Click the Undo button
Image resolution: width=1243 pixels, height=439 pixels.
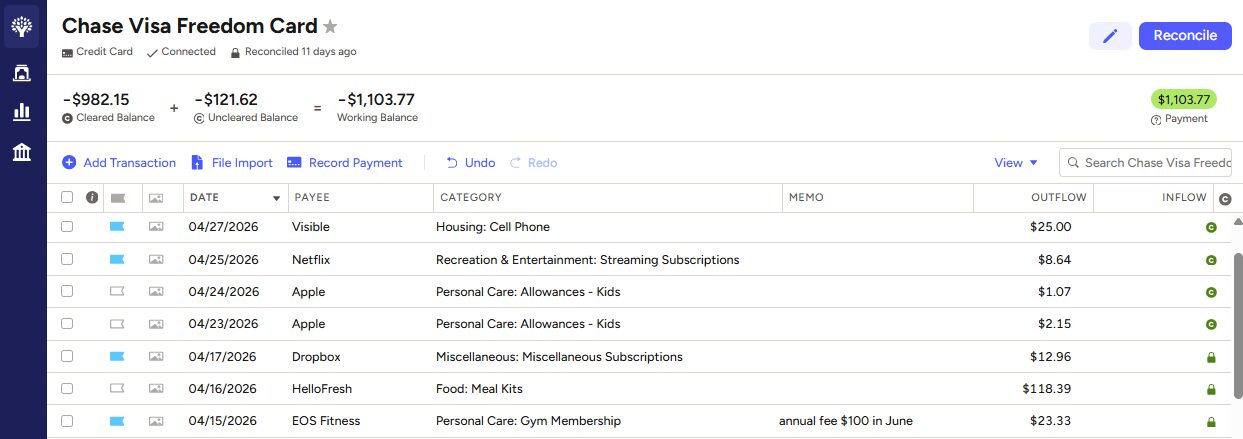pyautogui.click(x=470, y=162)
